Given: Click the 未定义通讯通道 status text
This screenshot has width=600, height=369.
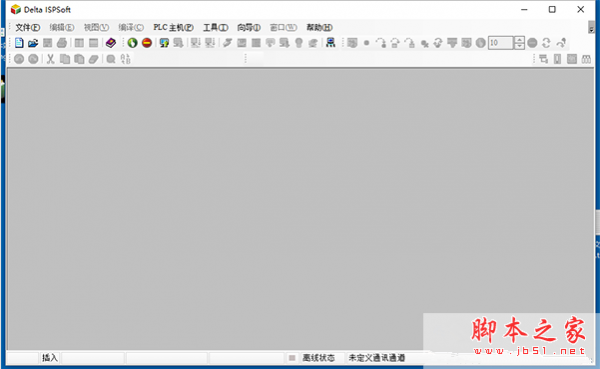Looking at the screenshot, I should tap(377, 358).
